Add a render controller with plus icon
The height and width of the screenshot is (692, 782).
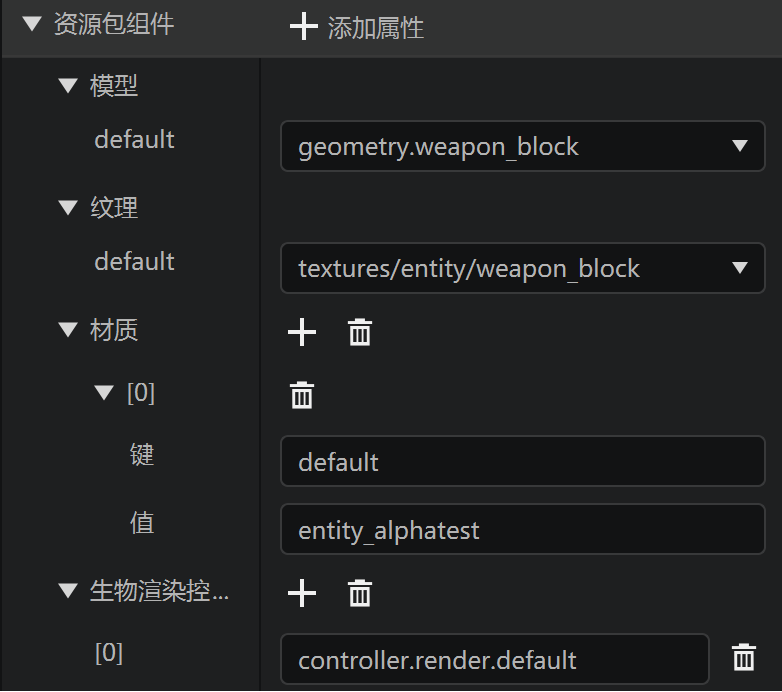click(x=302, y=593)
